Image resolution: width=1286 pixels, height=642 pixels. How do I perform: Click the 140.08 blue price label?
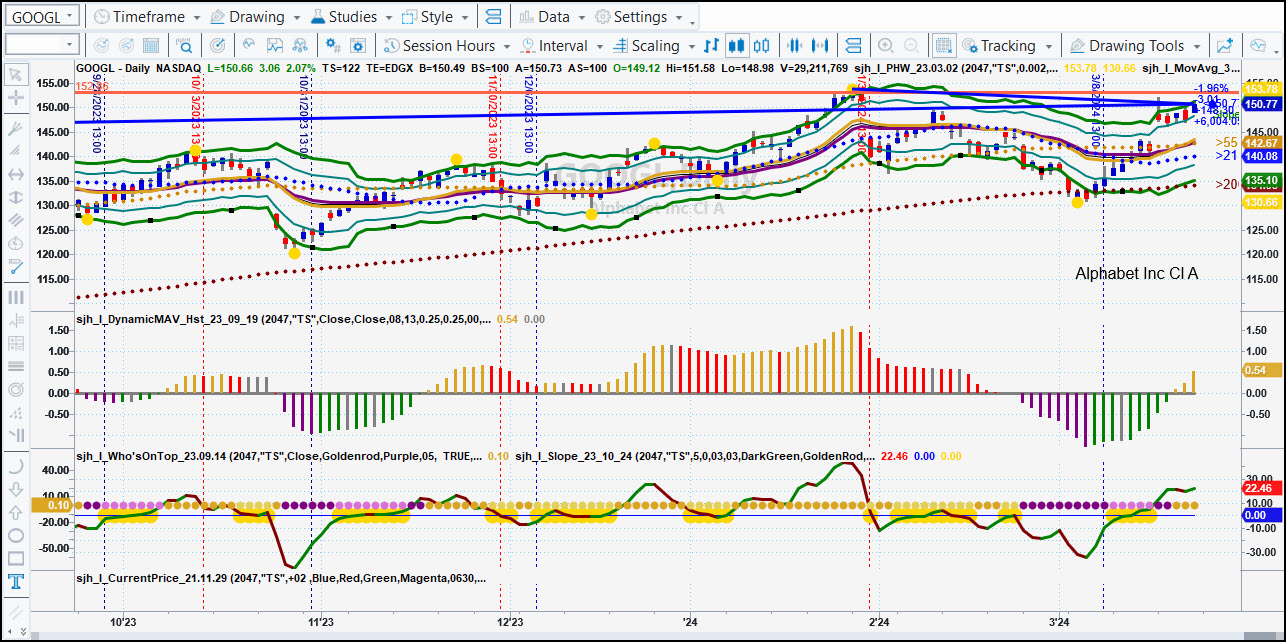1263,156
